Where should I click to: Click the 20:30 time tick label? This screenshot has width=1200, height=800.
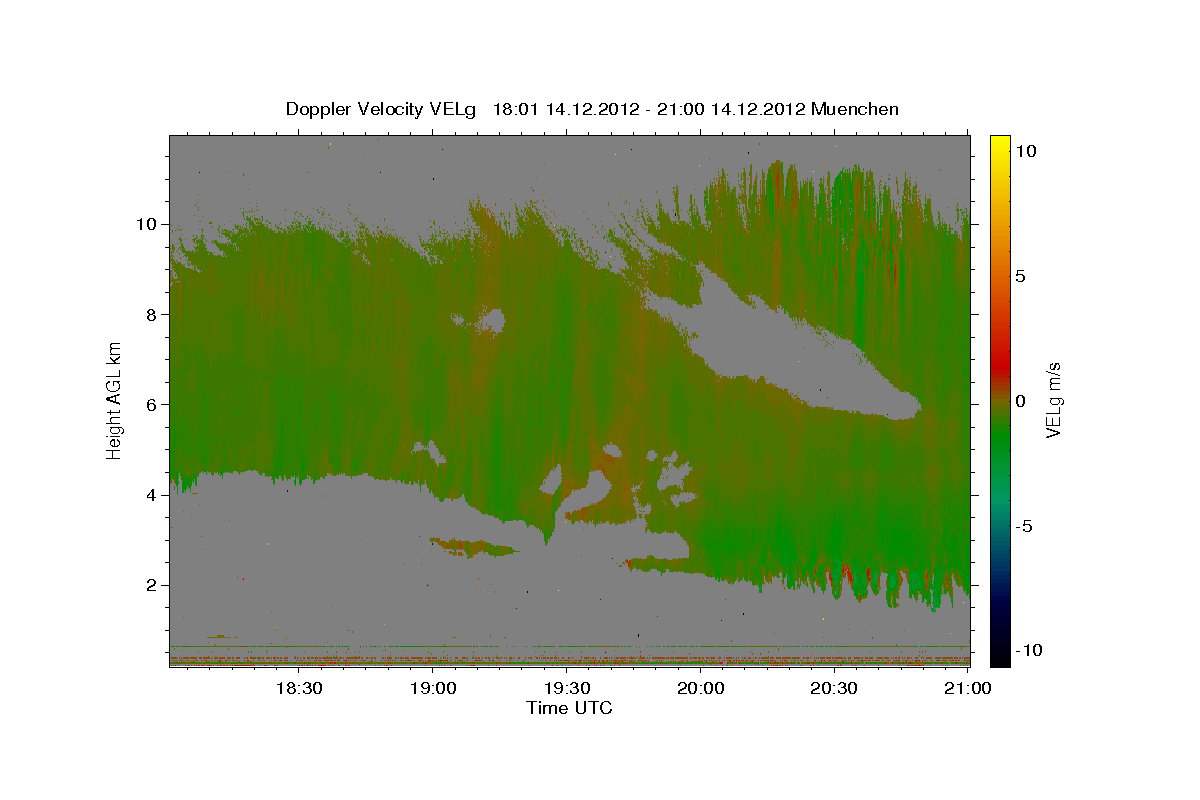[834, 689]
